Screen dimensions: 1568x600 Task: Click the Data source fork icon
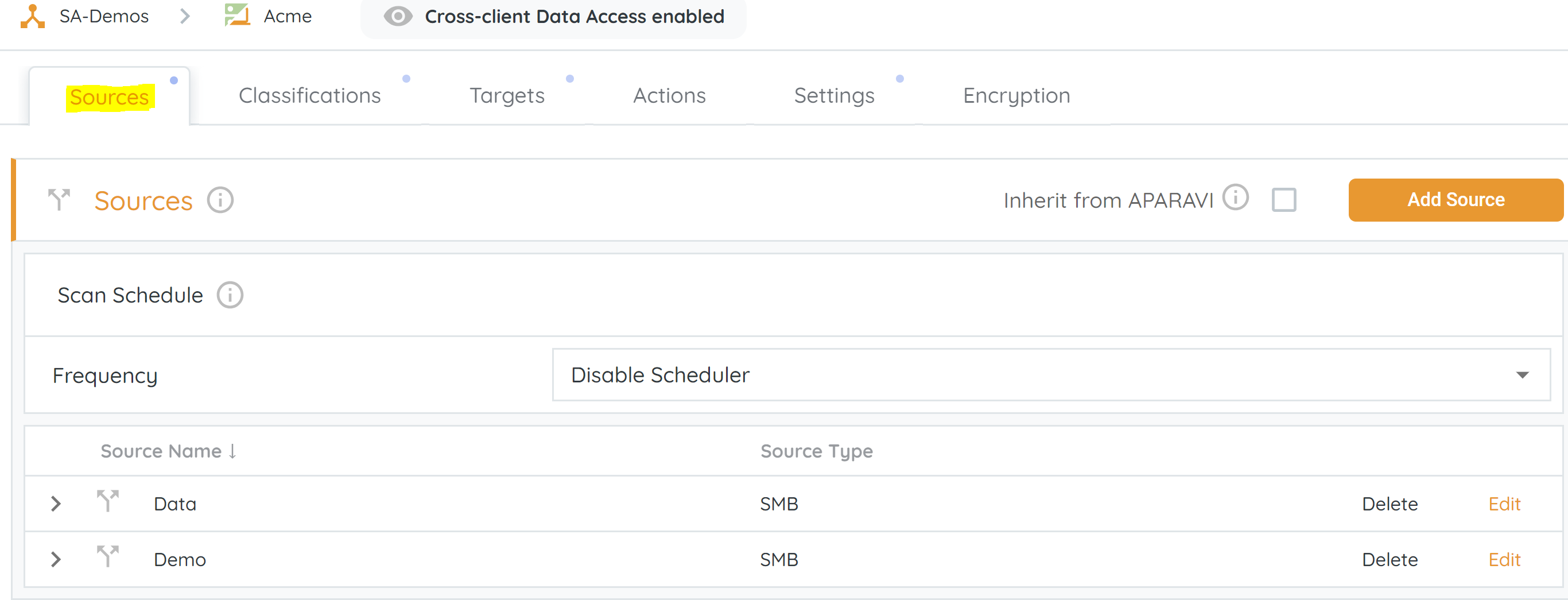(108, 501)
